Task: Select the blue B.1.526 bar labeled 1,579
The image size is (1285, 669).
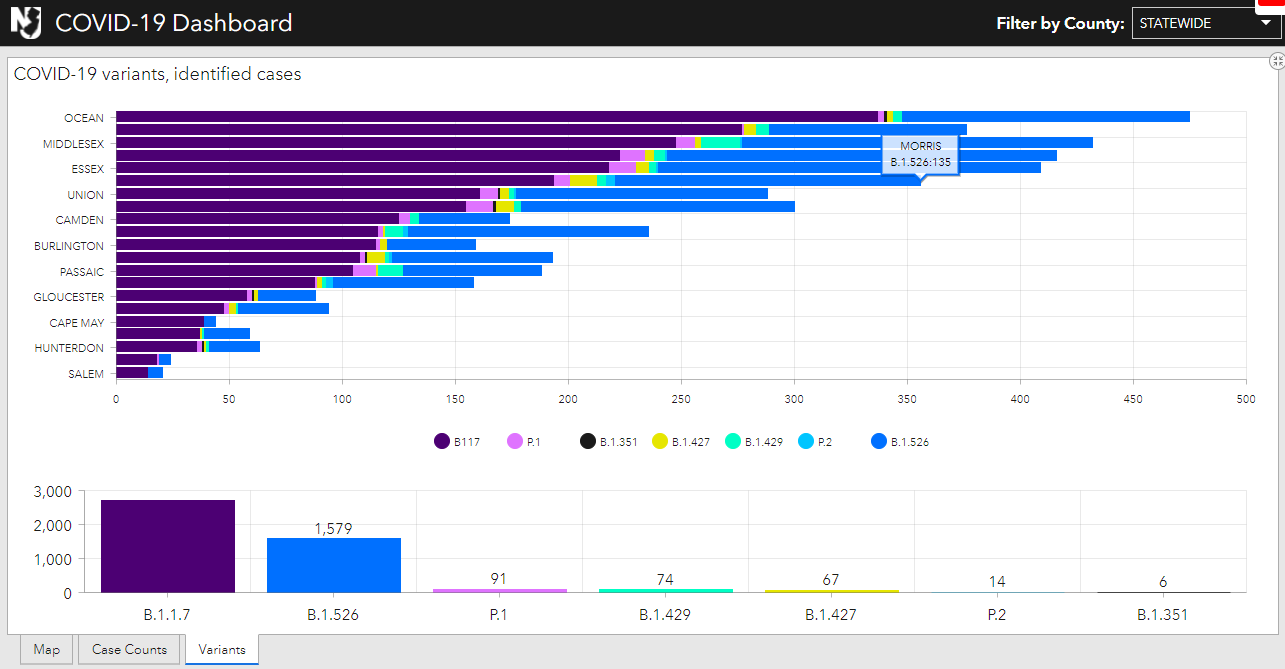Action: click(x=334, y=565)
